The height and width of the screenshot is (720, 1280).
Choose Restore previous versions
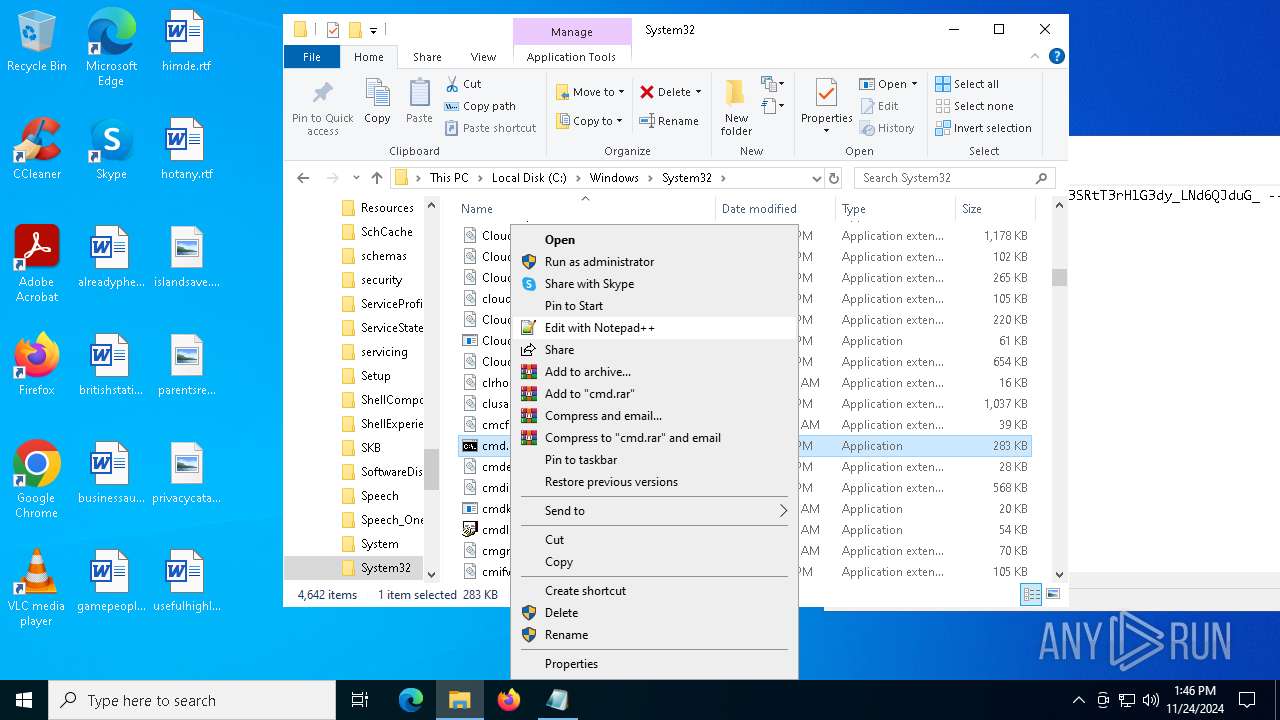654,482
